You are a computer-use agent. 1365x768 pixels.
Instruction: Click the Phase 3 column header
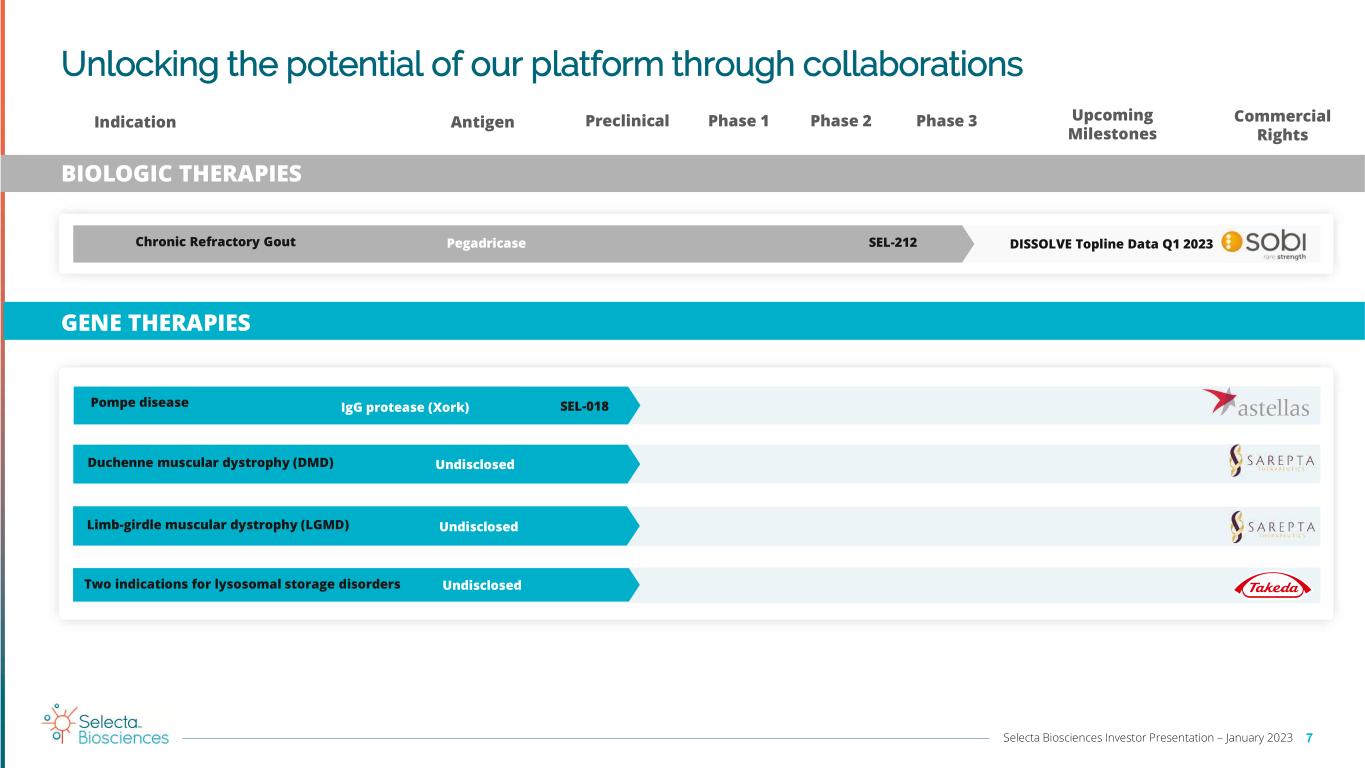[x=946, y=121]
